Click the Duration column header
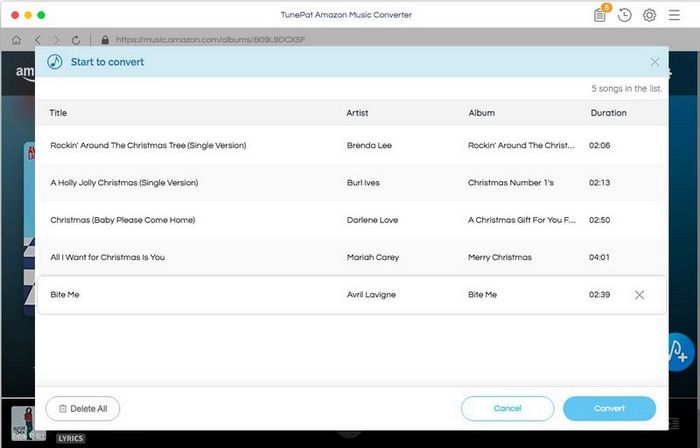700x448 pixels. [x=608, y=113]
